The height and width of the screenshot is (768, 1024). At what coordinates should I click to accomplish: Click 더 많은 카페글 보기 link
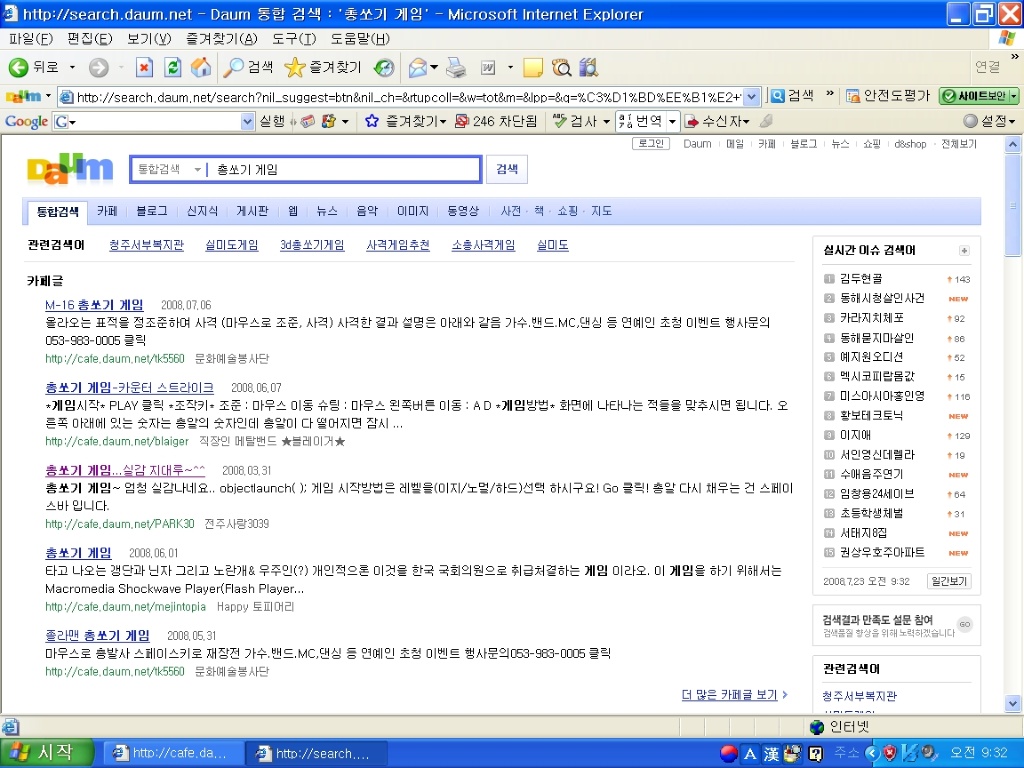pyautogui.click(x=729, y=695)
